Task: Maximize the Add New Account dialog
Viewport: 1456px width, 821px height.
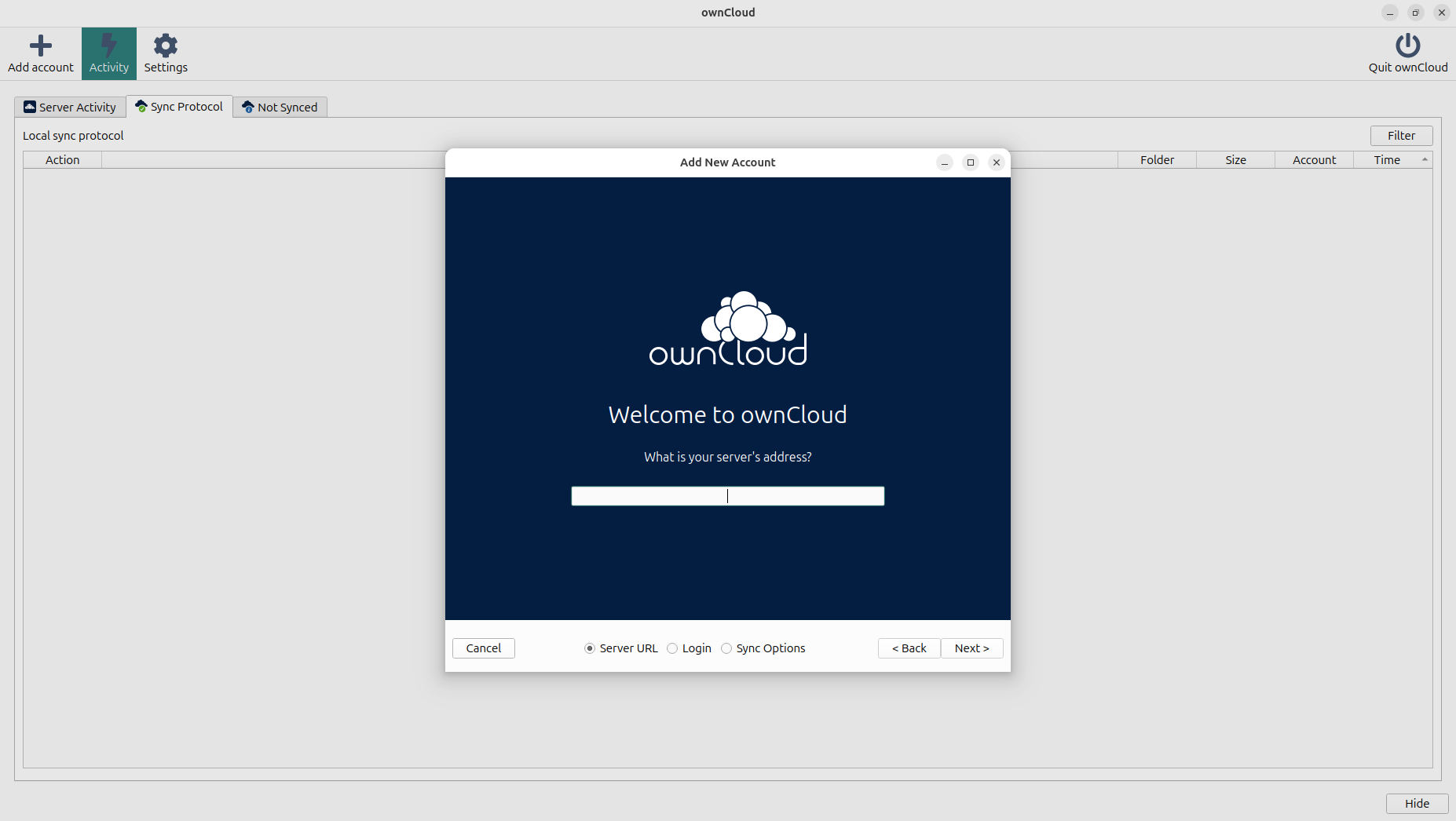Action: [971, 162]
